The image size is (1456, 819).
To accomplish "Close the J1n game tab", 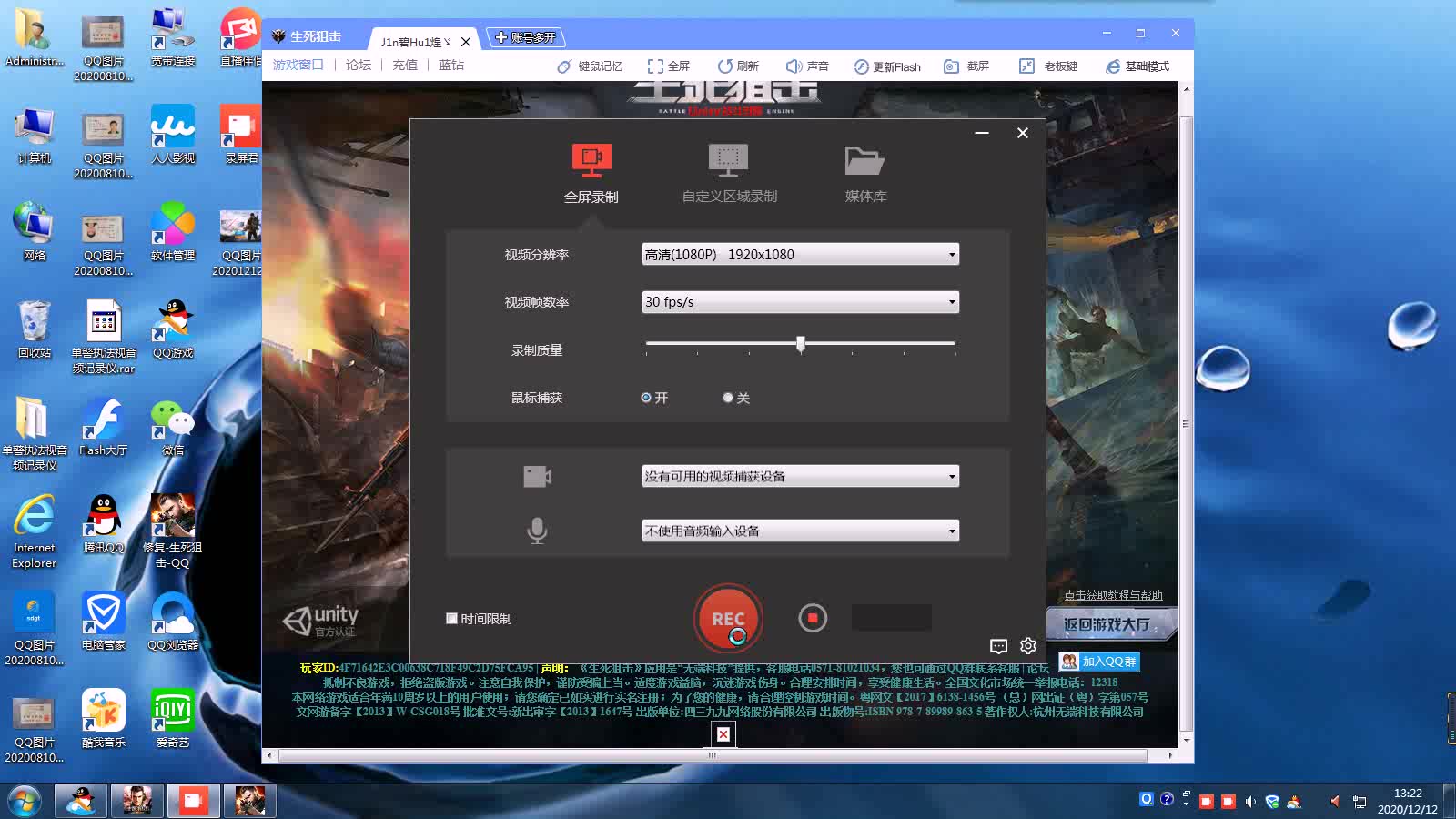I will (466, 42).
